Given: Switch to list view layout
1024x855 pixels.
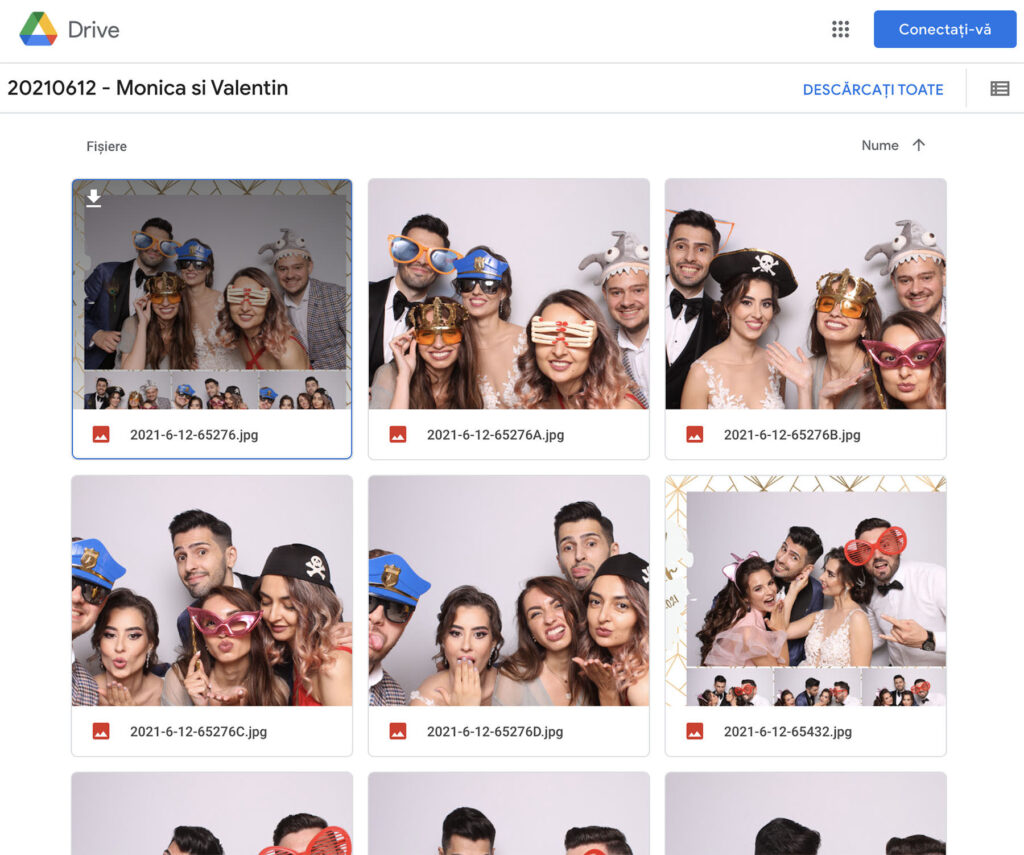Looking at the screenshot, I should tap(999, 89).
